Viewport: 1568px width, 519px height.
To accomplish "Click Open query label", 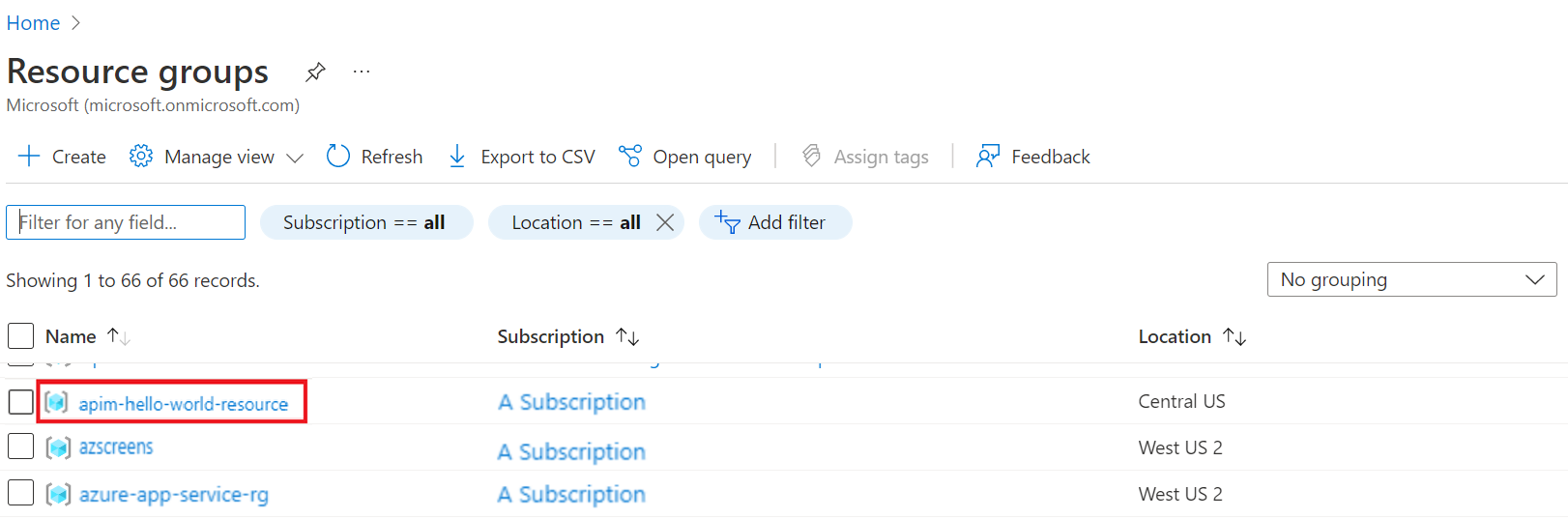I will click(x=702, y=157).
